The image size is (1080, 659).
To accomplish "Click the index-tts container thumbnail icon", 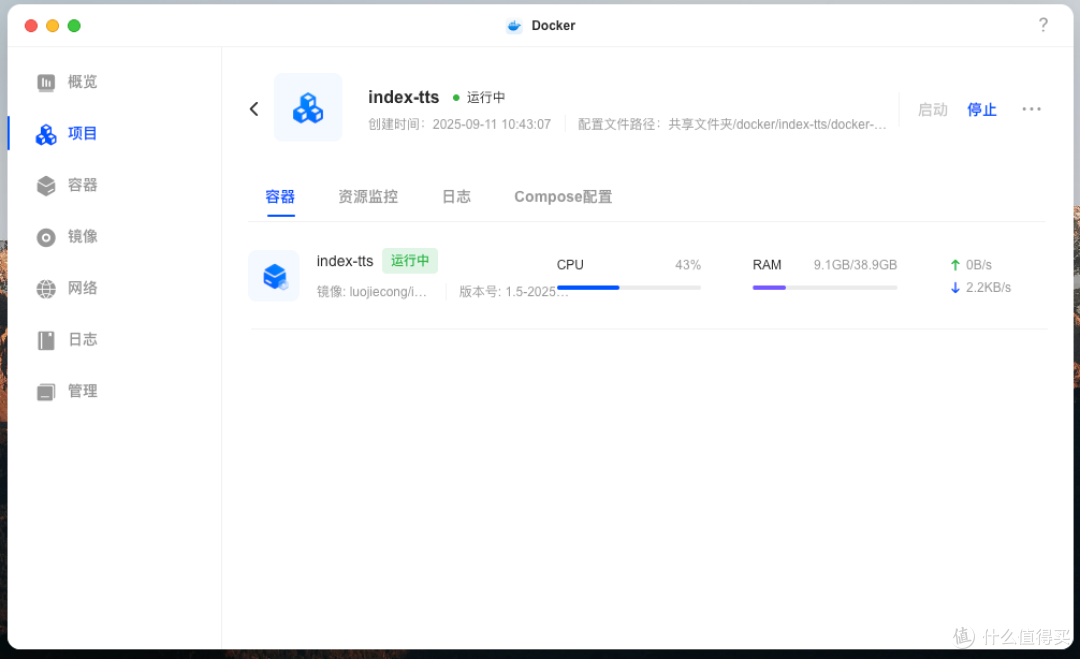I will (x=274, y=276).
